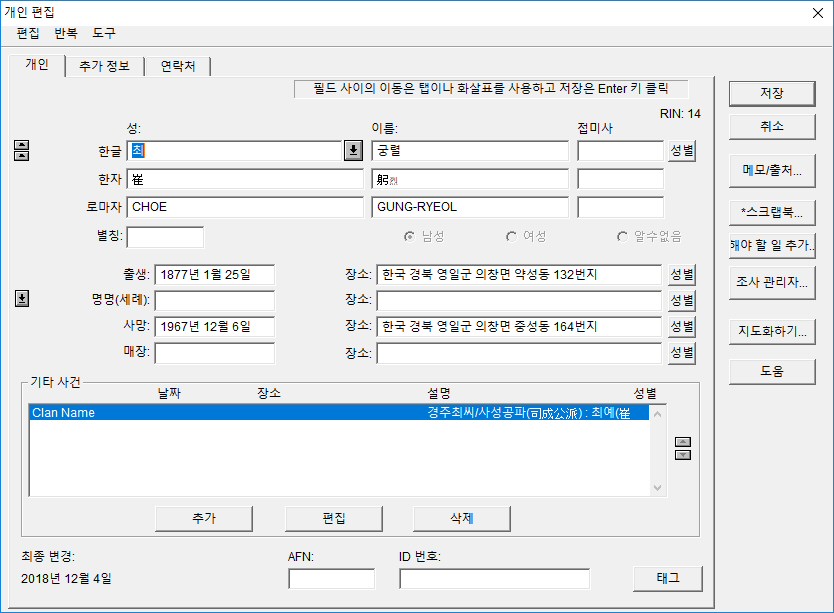This screenshot has height=613, width=834.
Task: Select the 알수없음 radio button
Action: click(x=622, y=237)
